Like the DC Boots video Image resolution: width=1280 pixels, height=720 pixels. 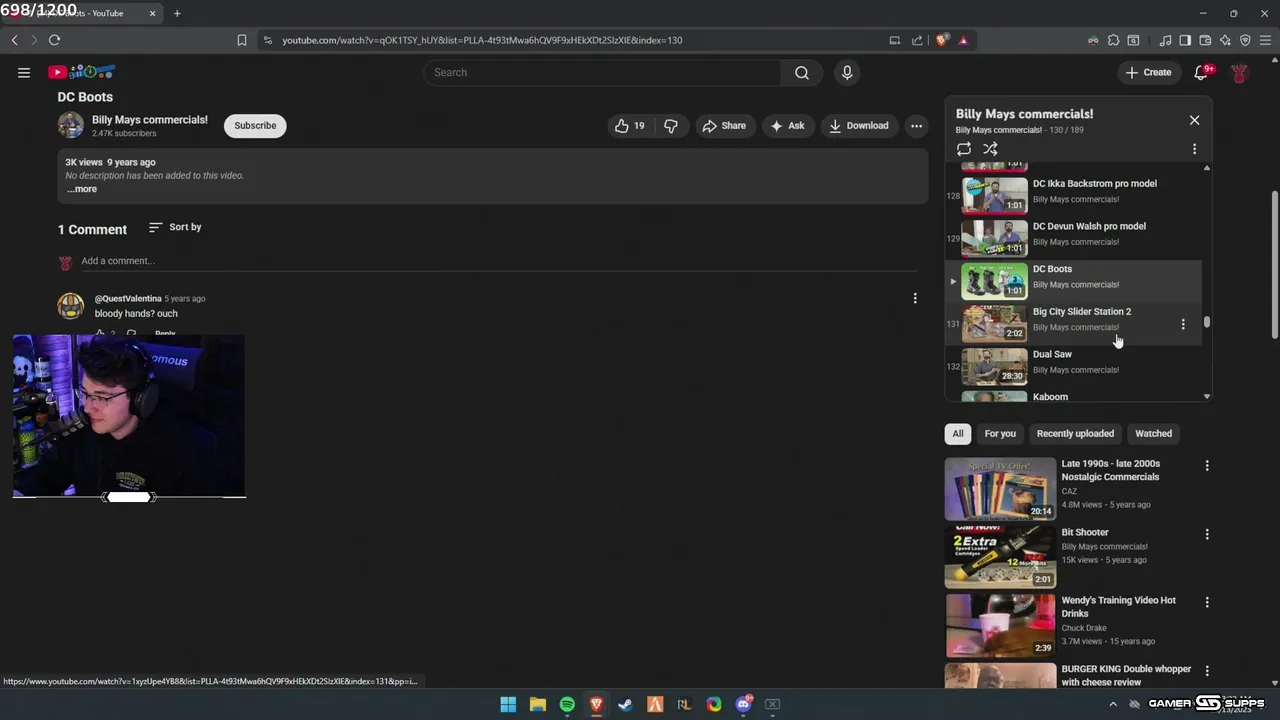pyautogui.click(x=630, y=126)
